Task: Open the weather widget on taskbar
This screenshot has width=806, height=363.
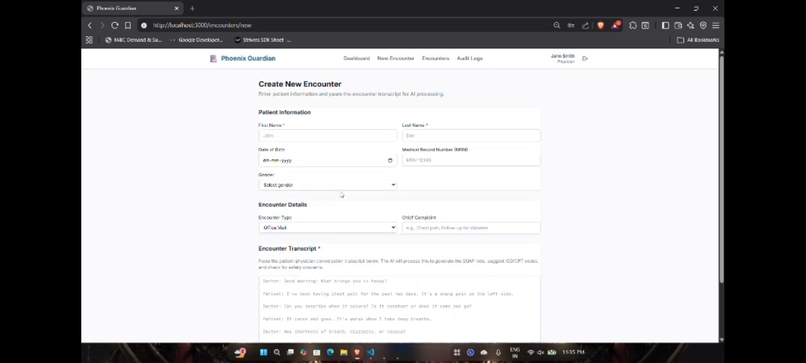Action: [240, 352]
